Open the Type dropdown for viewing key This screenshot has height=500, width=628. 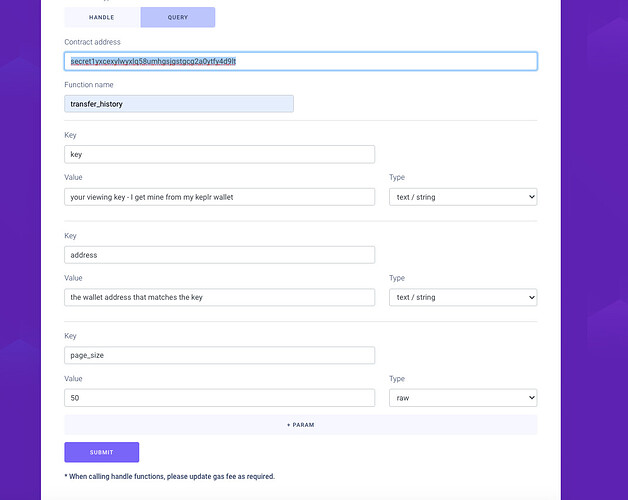tap(462, 197)
